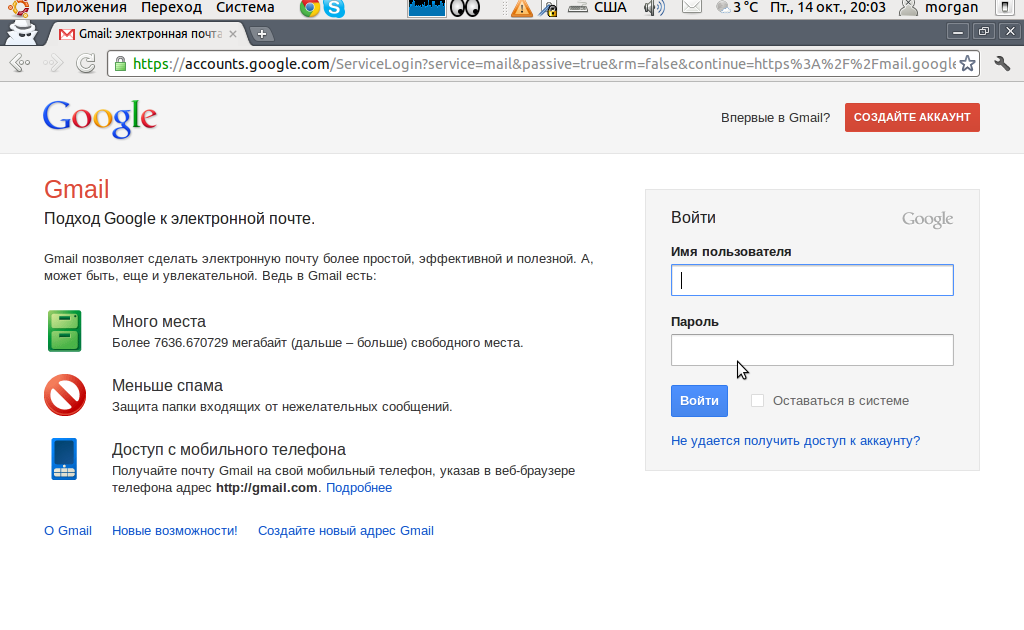The width and height of the screenshot is (1024, 630).
Task: Click the power icon at the panel's right end
Action: pos(1005,8)
